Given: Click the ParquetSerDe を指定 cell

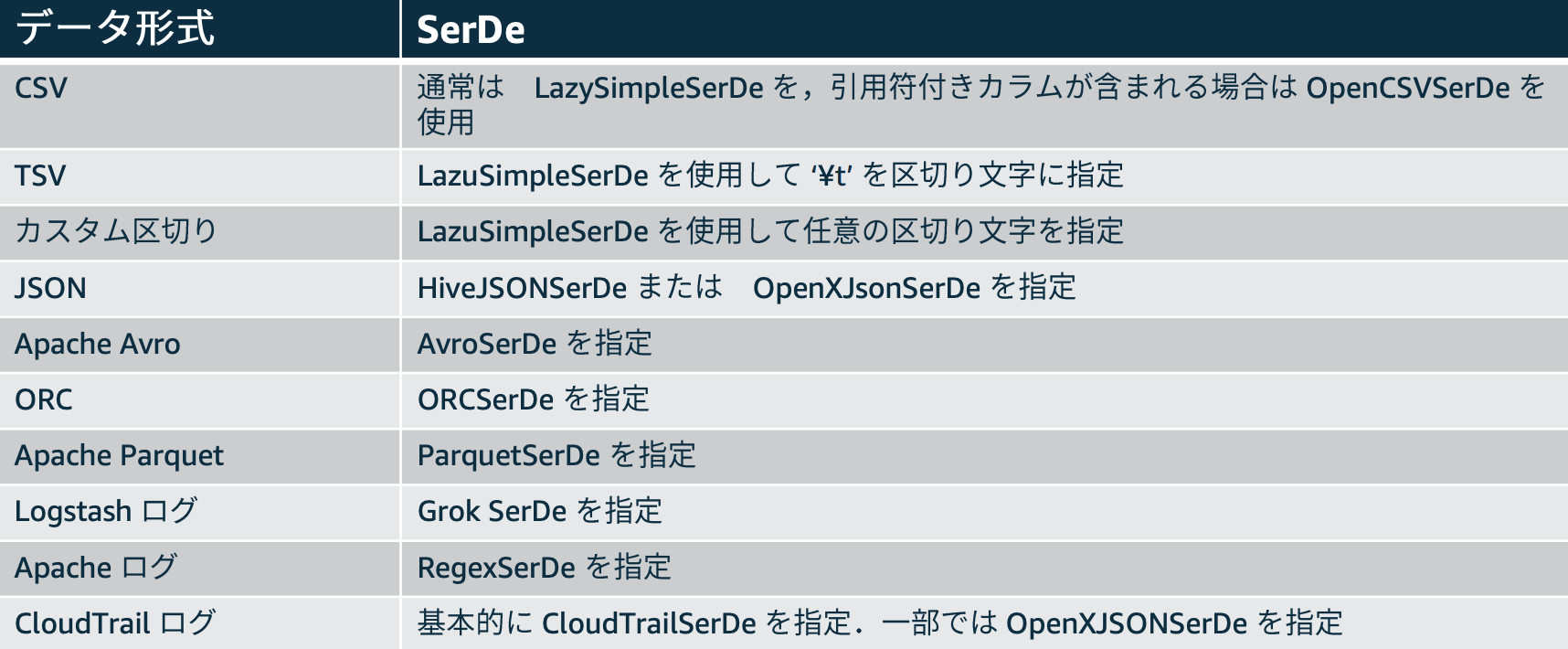Looking at the screenshot, I should coord(985,456).
